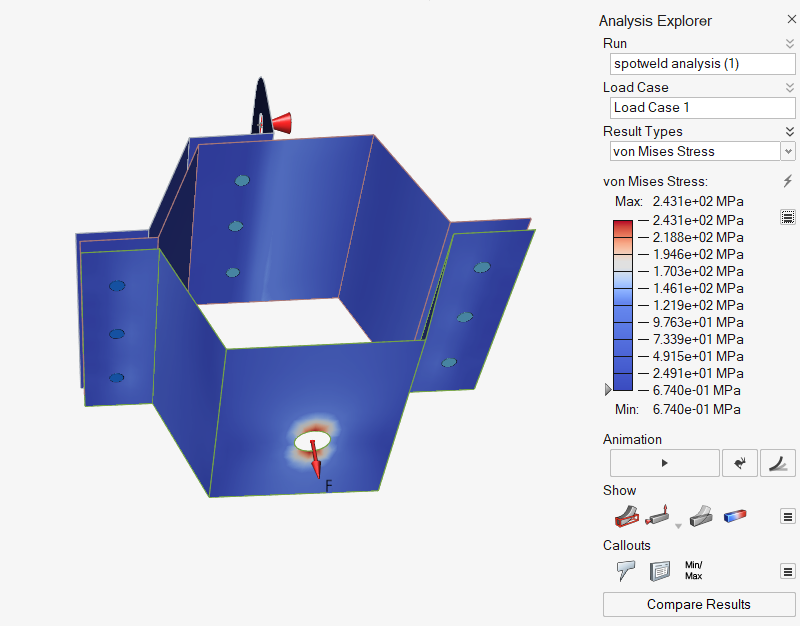The width and height of the screenshot is (800, 626).
Task: Open the Show options menu
Action: [788, 517]
